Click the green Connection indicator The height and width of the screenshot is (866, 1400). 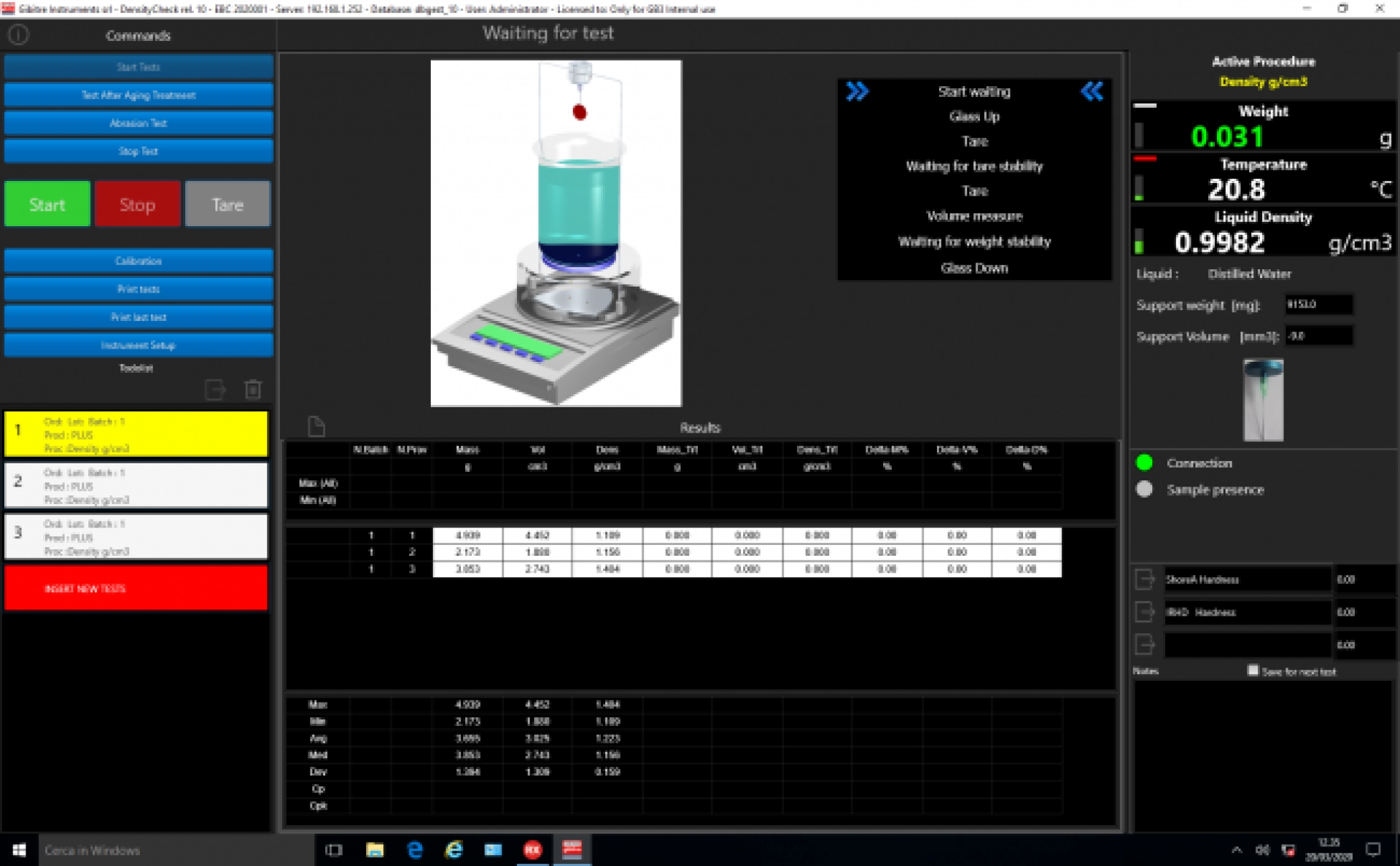tap(1145, 463)
